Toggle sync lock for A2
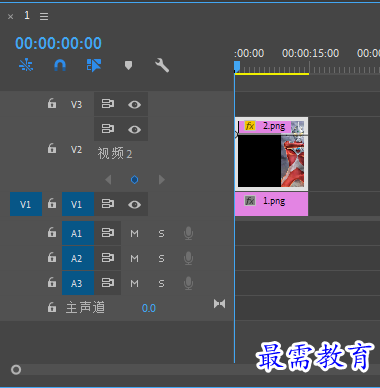The width and height of the screenshot is (380, 388). (x=108, y=258)
